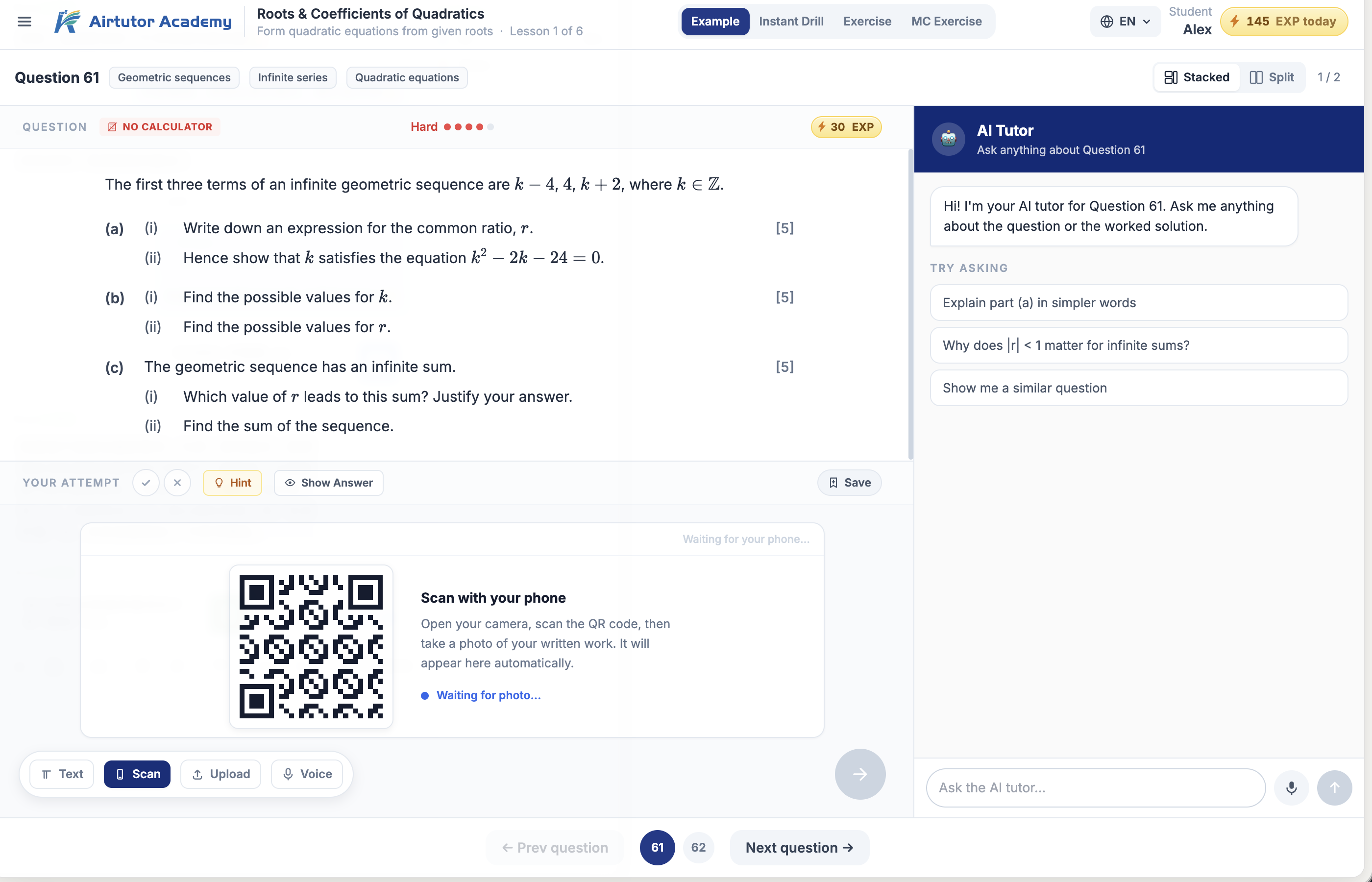Go to Prev question
1372x882 pixels.
555,848
